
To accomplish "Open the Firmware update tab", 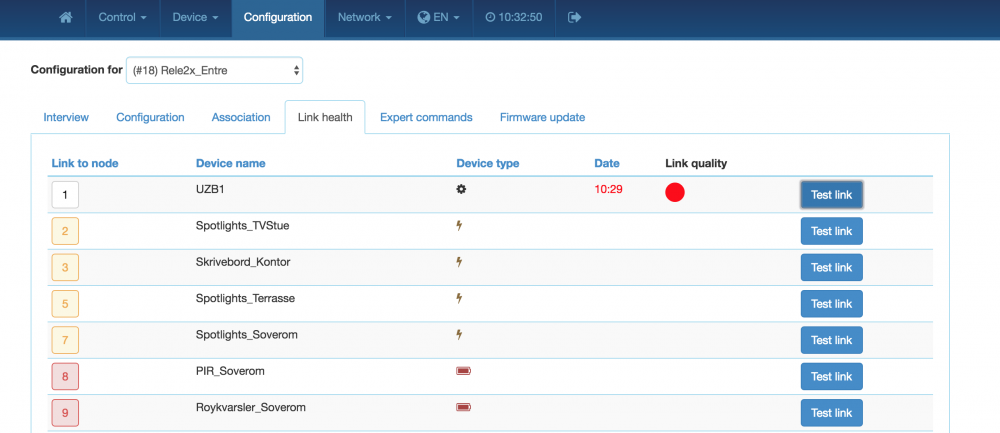I will [542, 117].
